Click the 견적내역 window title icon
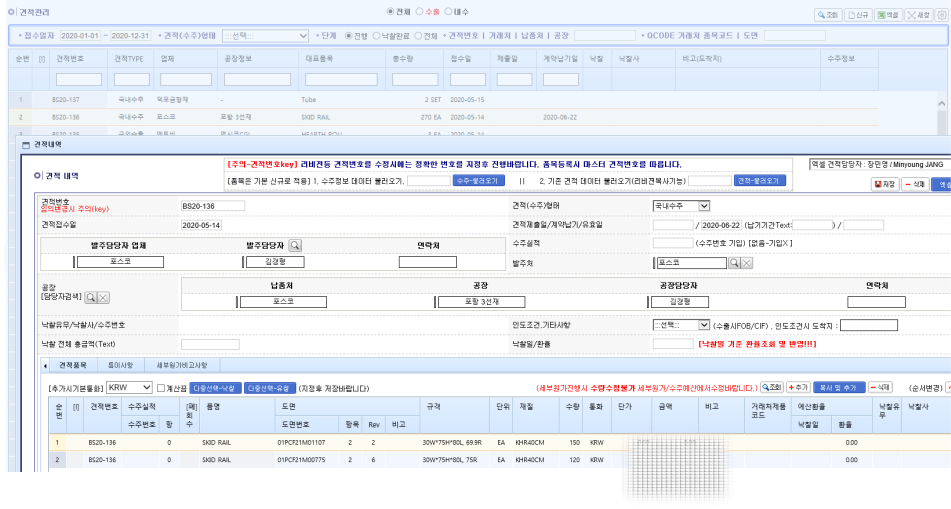This screenshot has height=509, width=951. click(25, 144)
